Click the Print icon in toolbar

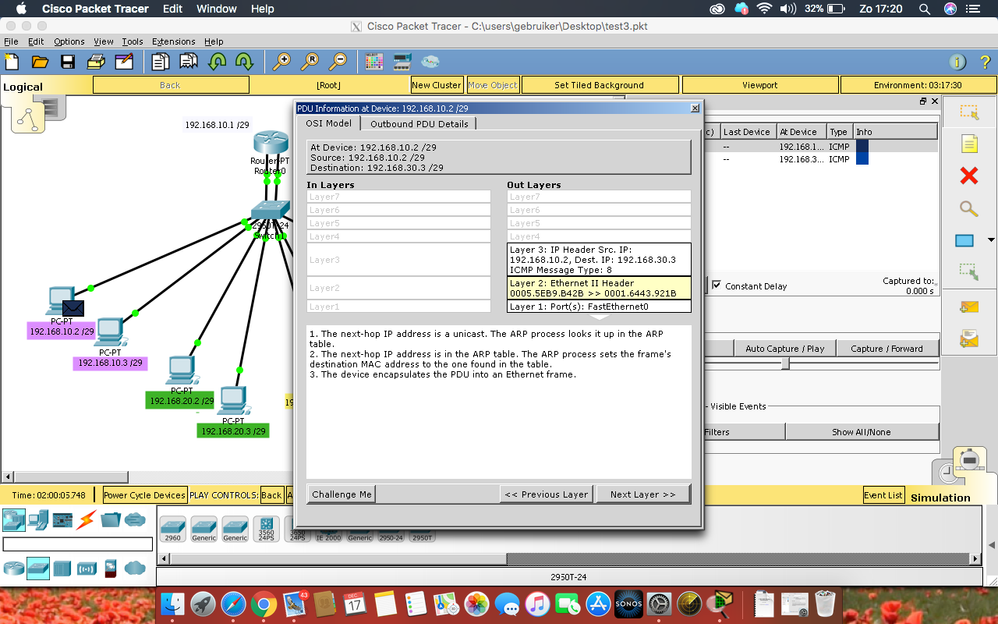tap(95, 62)
